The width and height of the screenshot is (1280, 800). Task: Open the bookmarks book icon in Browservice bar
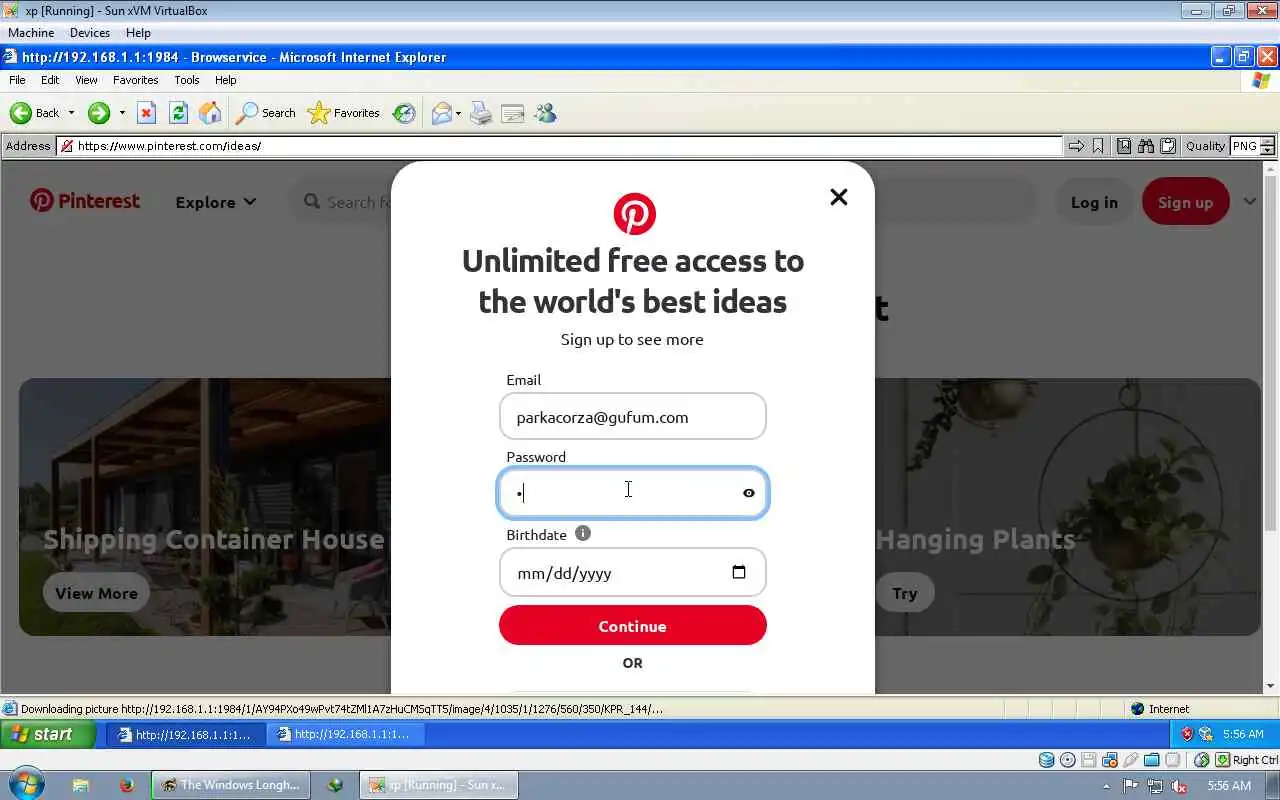coord(1124,146)
